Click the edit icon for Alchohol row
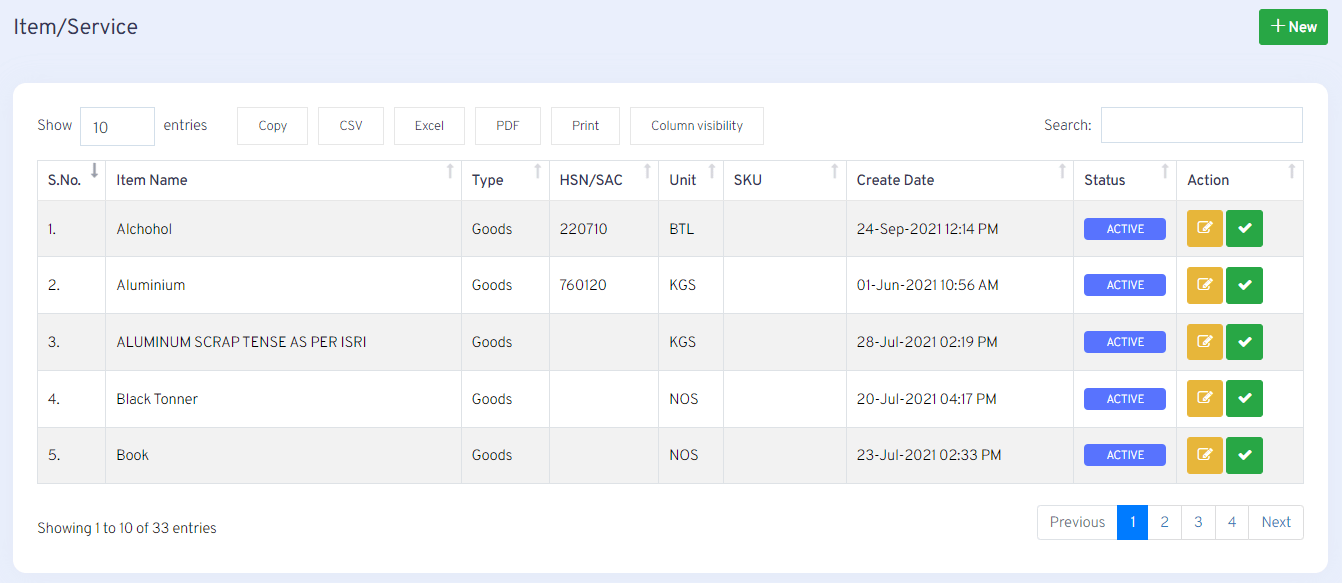Viewport: 1342px width, 583px height. [1204, 229]
